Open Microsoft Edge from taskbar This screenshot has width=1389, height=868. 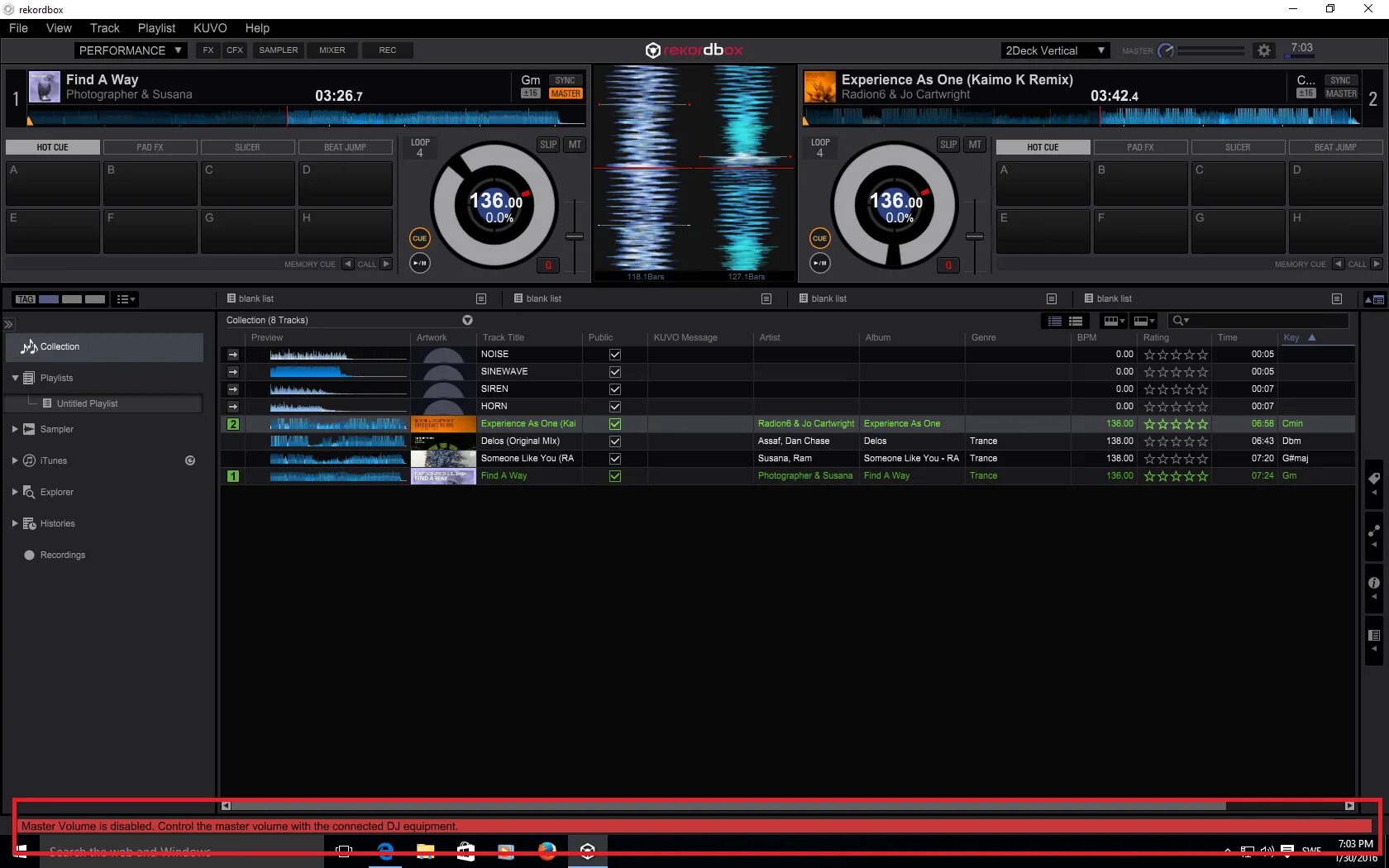click(385, 851)
